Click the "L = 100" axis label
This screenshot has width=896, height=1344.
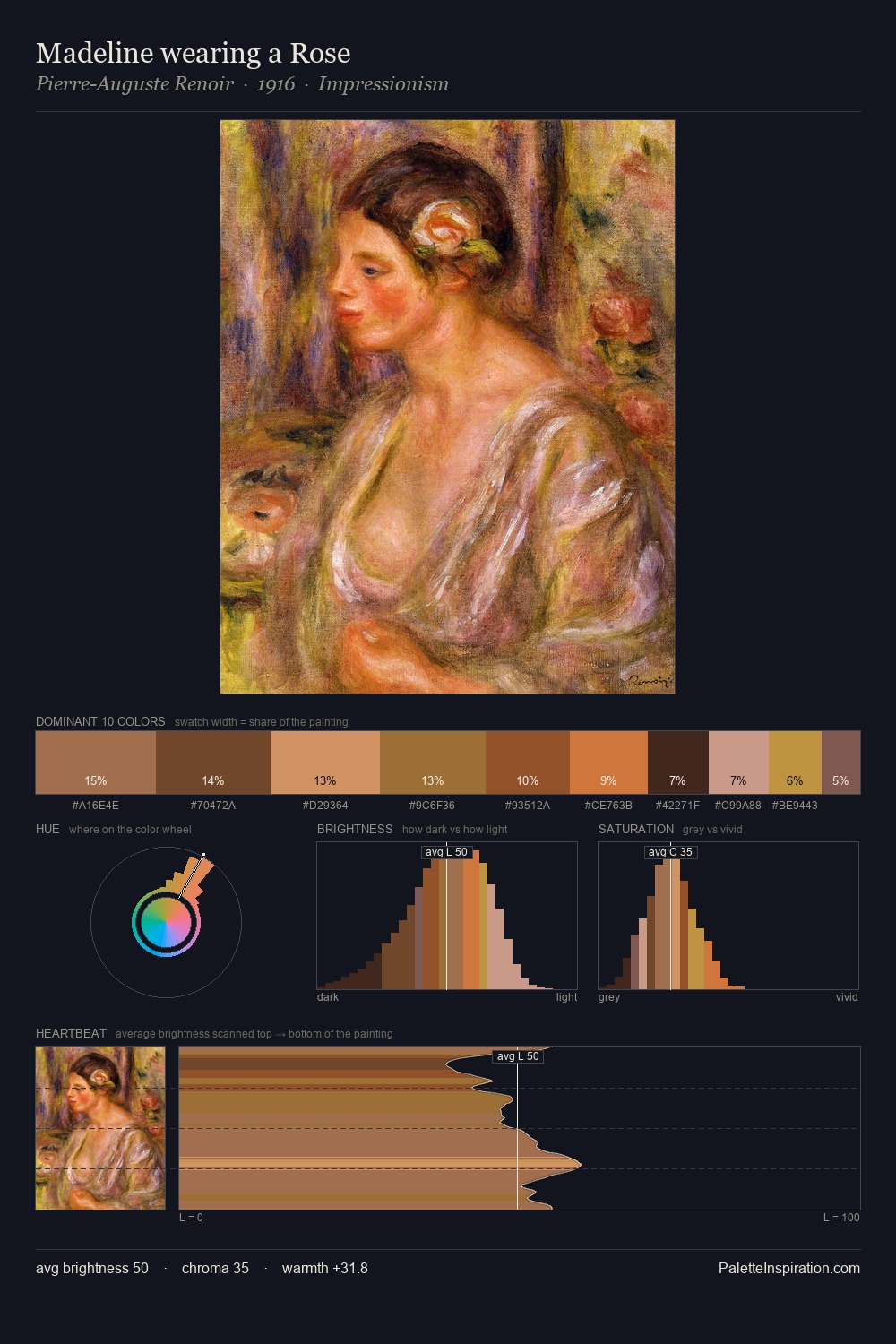coord(841,1218)
